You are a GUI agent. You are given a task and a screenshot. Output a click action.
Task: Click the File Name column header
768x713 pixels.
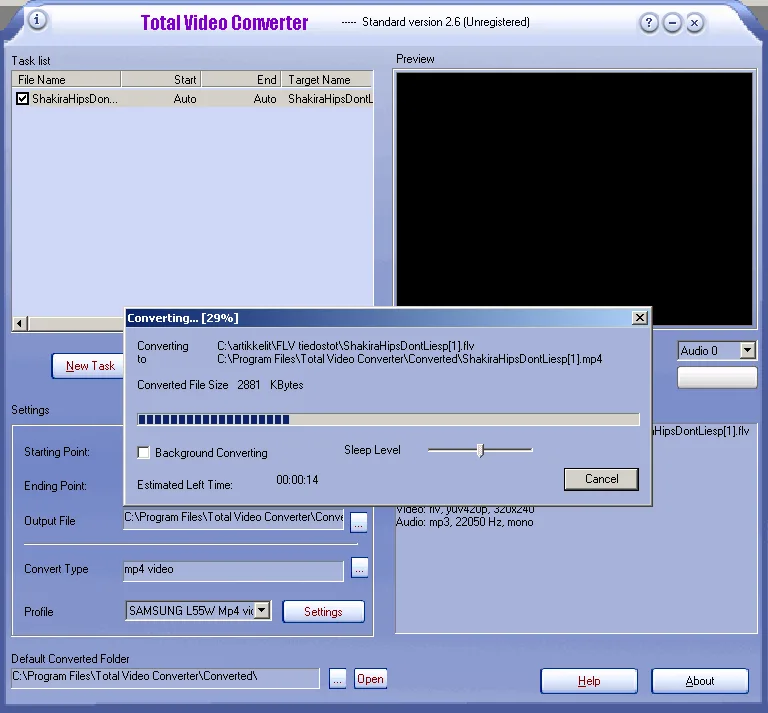[x=66, y=79]
